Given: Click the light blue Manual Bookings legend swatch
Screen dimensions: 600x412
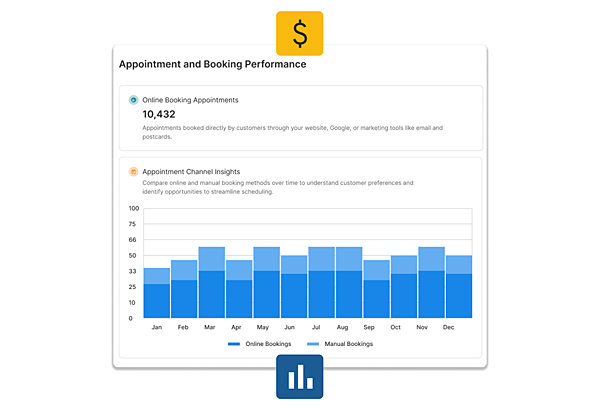Looking at the screenshot, I should (313, 344).
